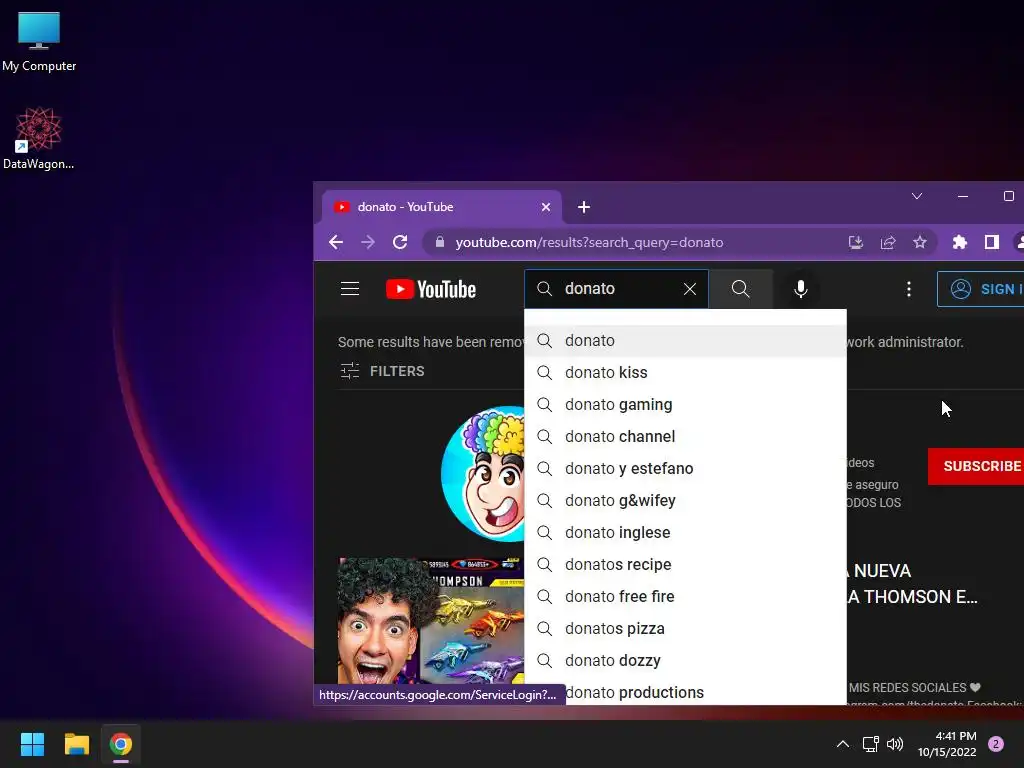This screenshot has width=1024, height=768.
Task: Open the Windows Start menu
Action: coord(32,744)
